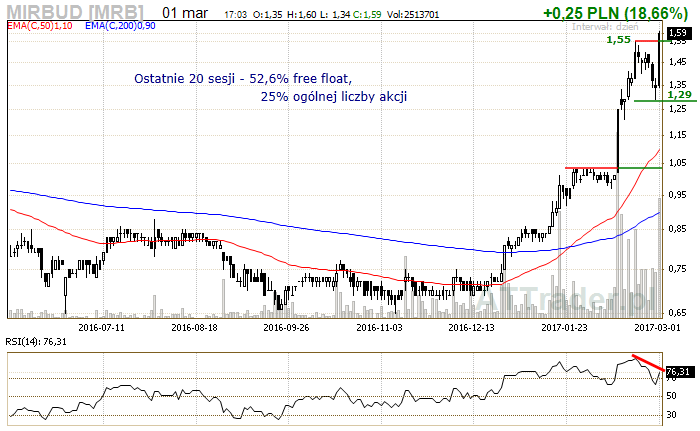The height and width of the screenshot is (431, 700).
Task: Click the '+0,25 PLN (18,66%)' change value
Action: click(615, 13)
